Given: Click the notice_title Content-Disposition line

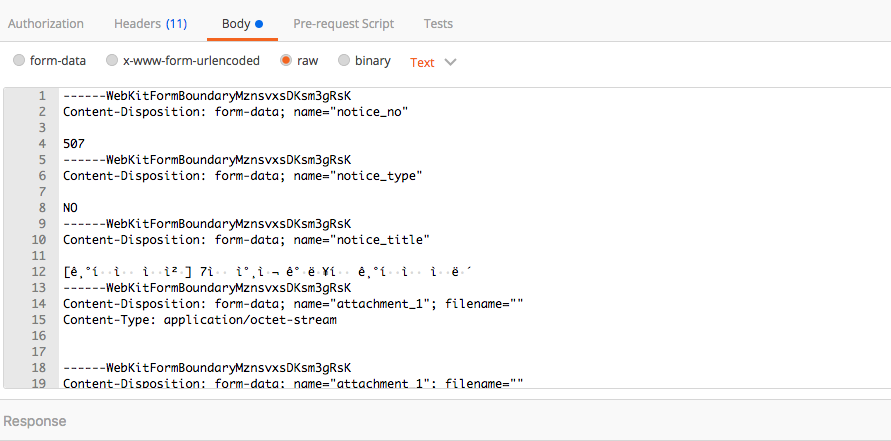Looking at the screenshot, I should point(245,240).
